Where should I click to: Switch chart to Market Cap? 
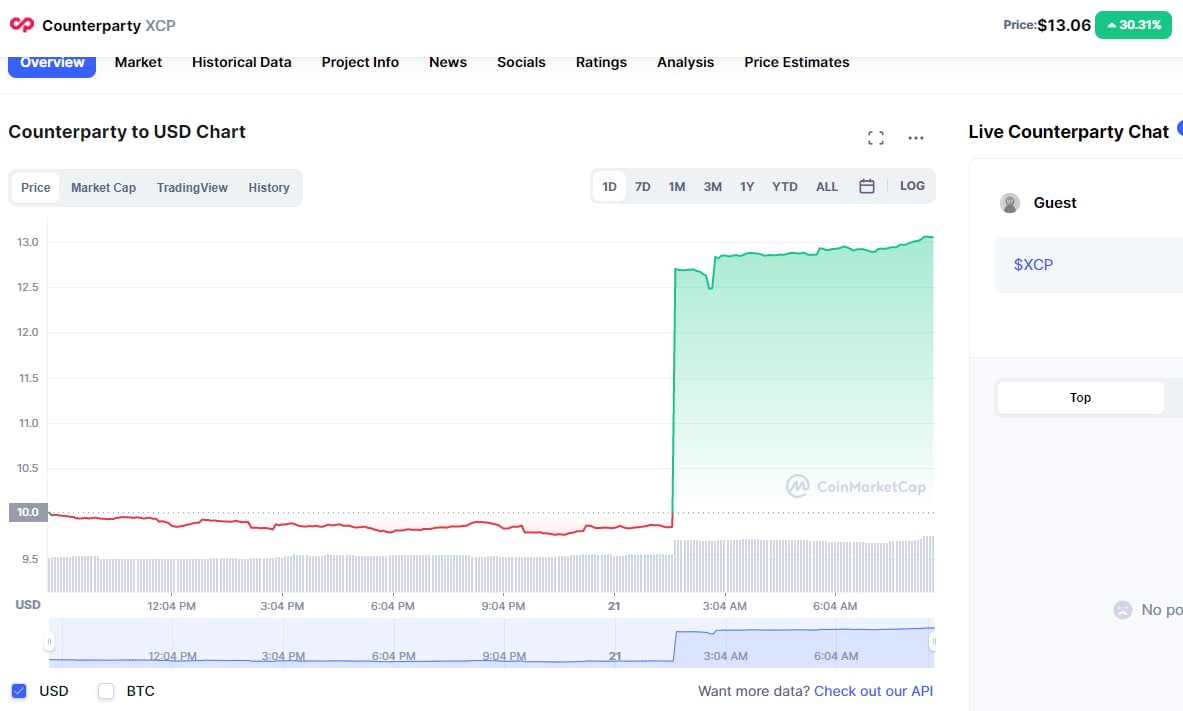103,188
